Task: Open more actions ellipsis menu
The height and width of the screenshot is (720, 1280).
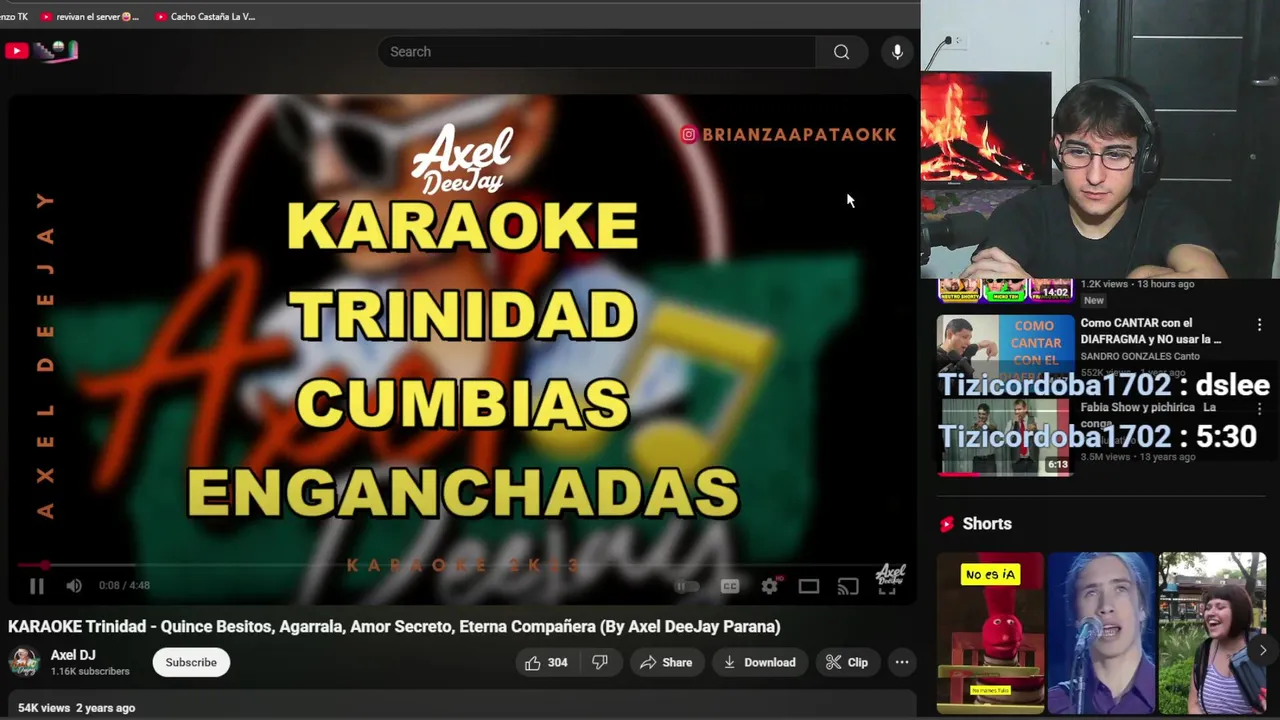Action: pos(902,662)
